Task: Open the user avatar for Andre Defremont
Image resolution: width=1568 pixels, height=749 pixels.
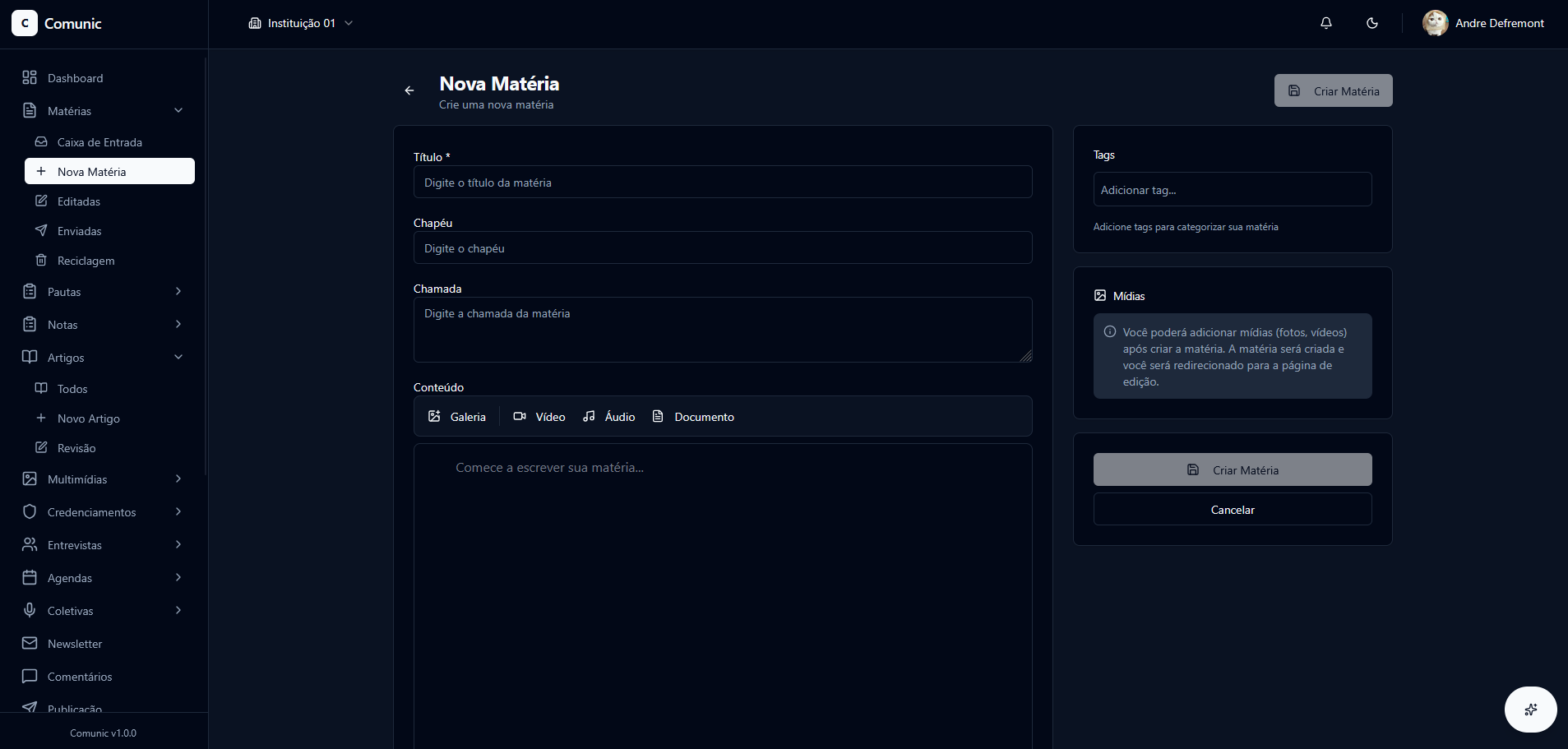Action: point(1435,23)
